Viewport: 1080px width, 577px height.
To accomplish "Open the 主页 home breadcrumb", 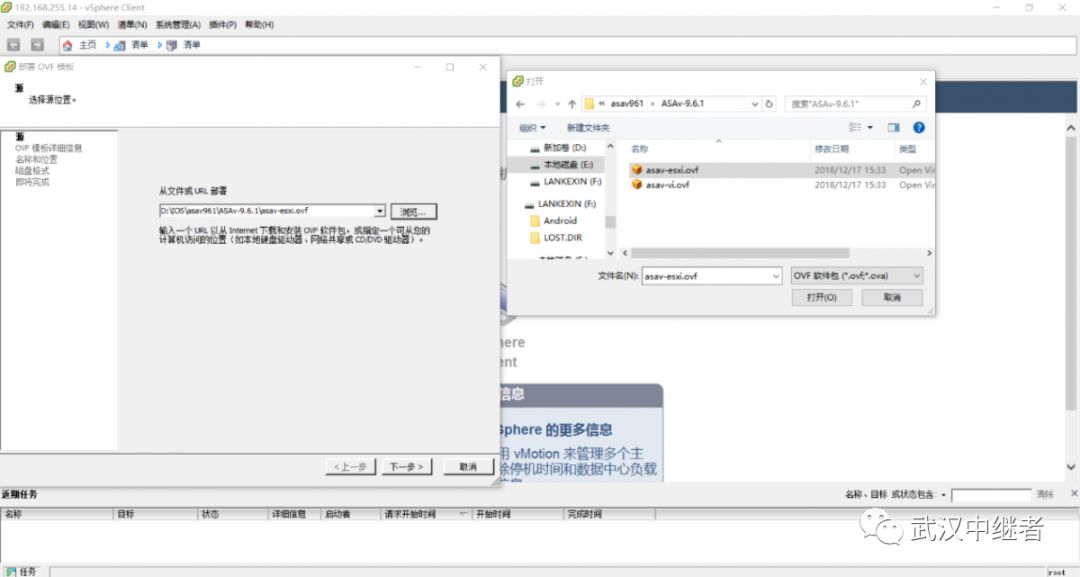I will [x=87, y=45].
